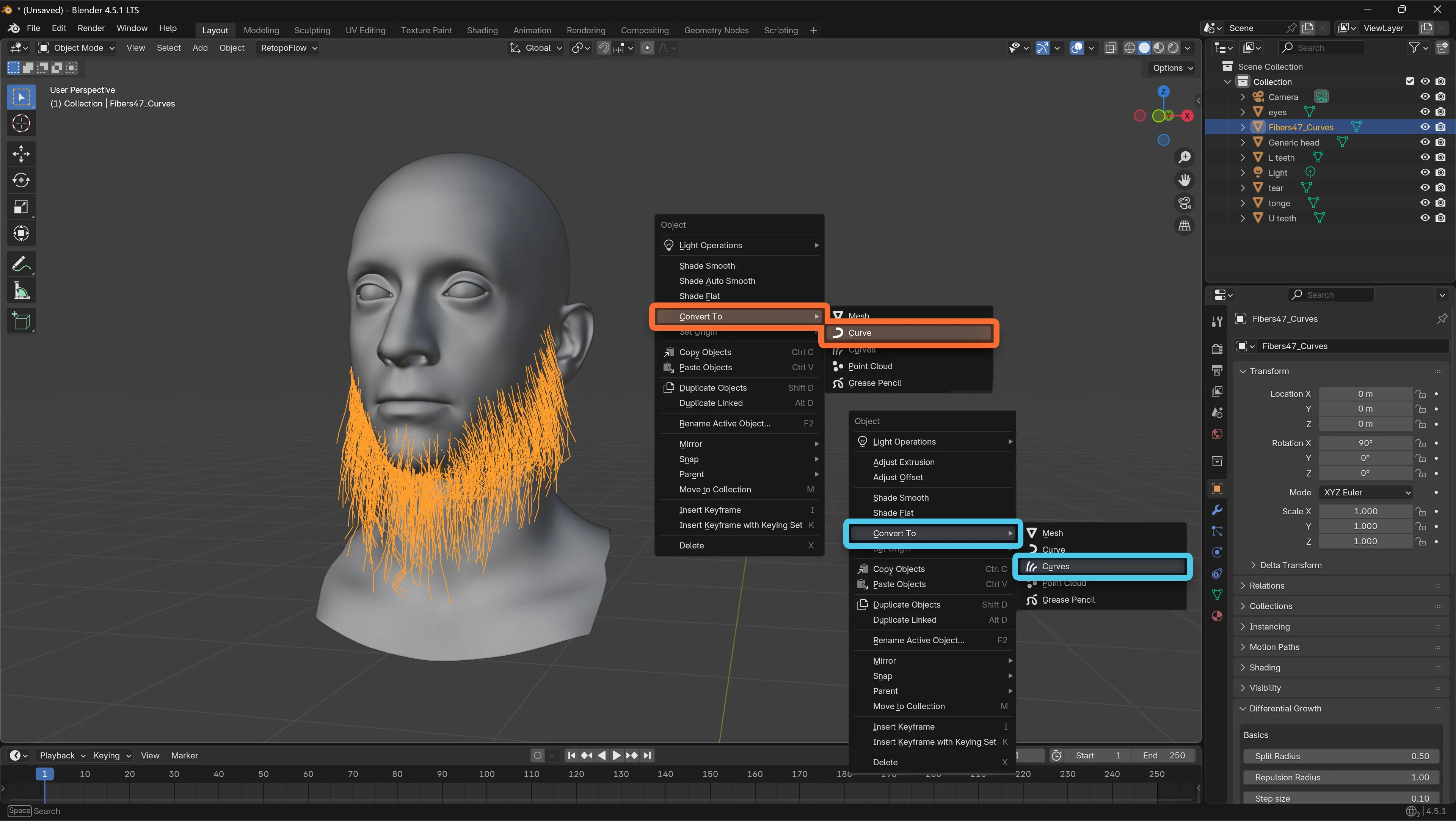Screen dimensions: 1456x821
Task: Select the Select Box tool
Action: click(x=21, y=97)
